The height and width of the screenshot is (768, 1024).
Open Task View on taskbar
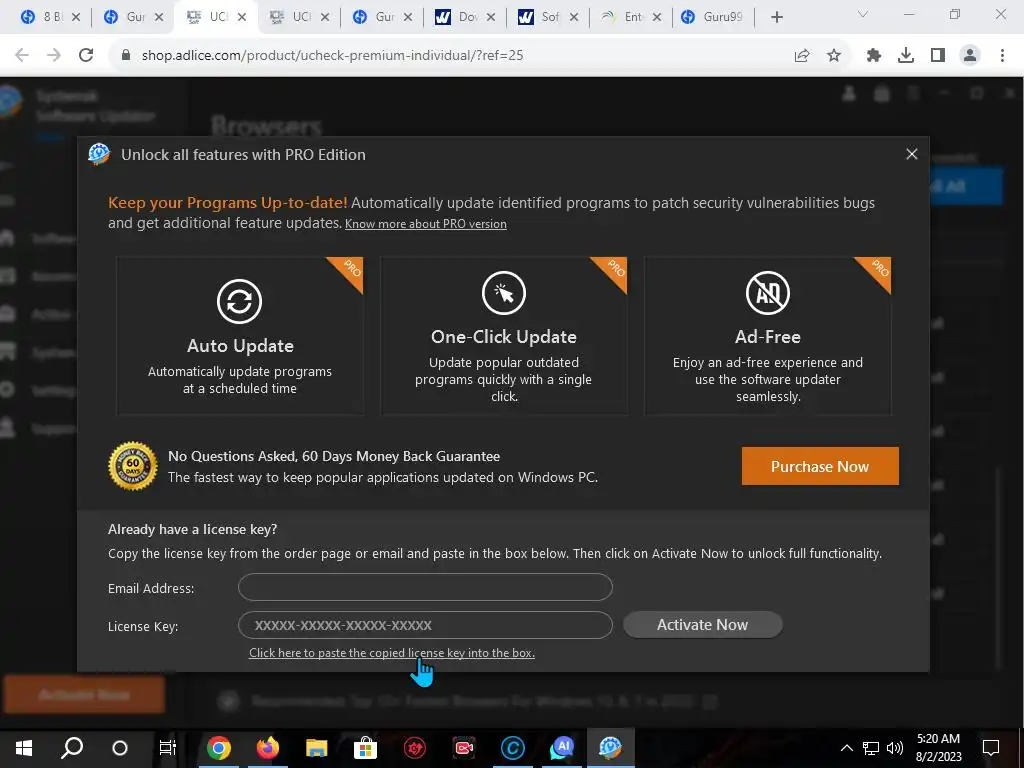click(x=168, y=748)
